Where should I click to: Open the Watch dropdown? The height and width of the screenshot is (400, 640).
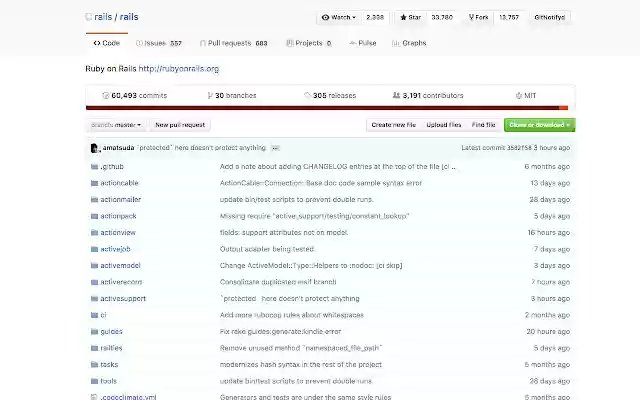[x=339, y=17]
